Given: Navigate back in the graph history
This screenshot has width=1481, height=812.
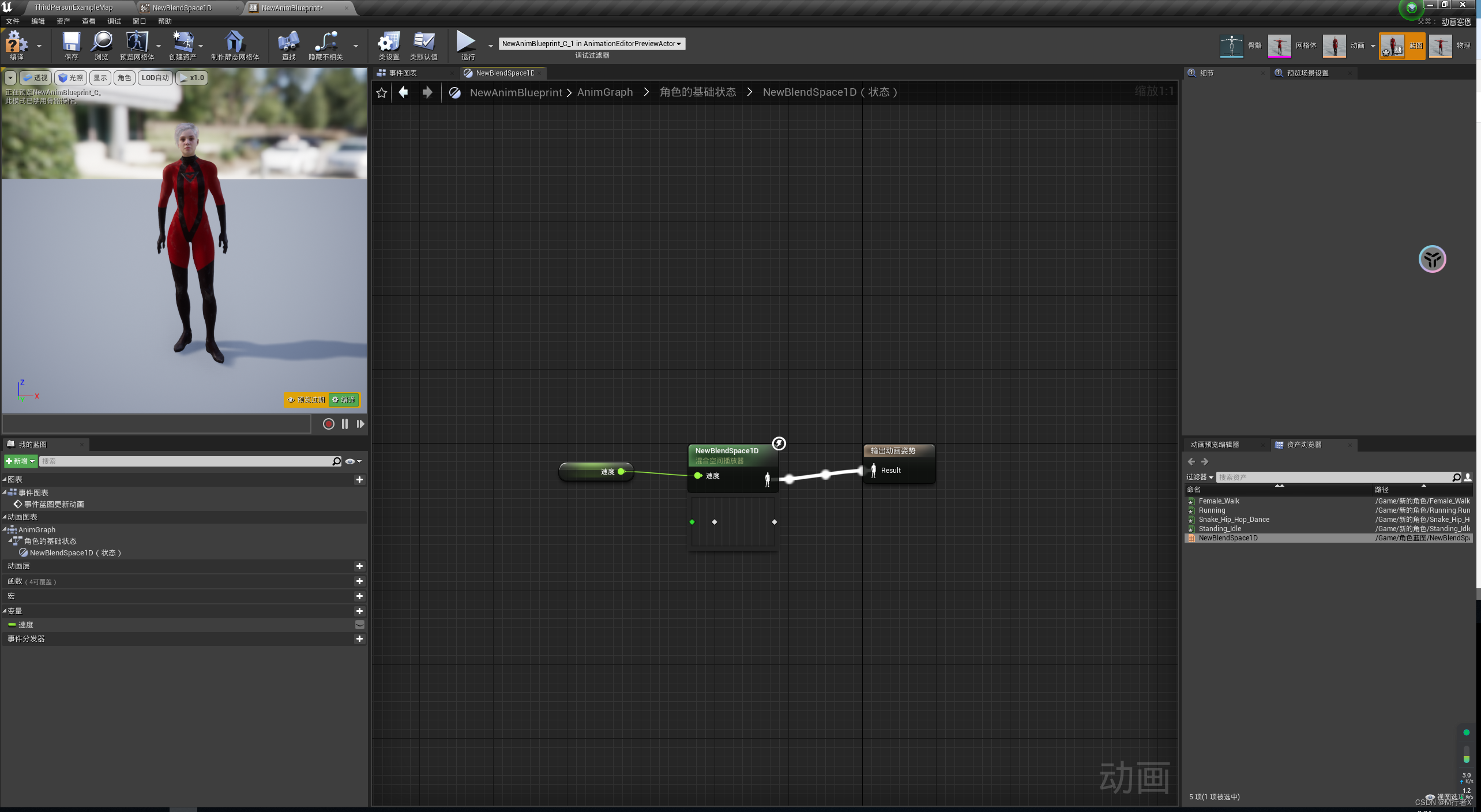Looking at the screenshot, I should click(404, 92).
